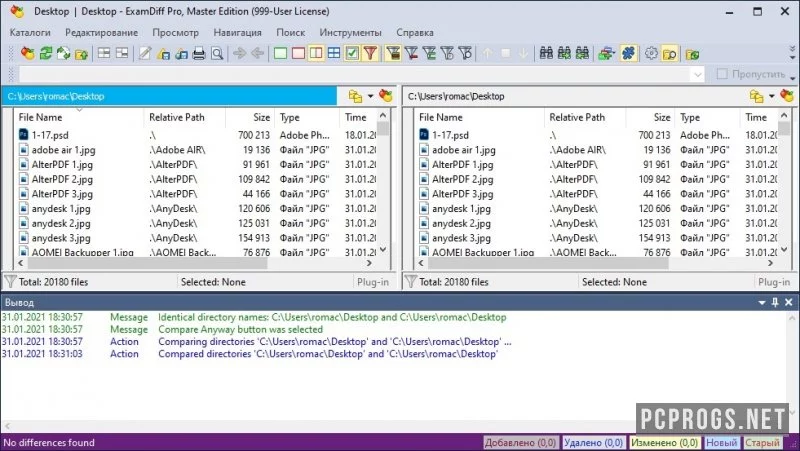Expand the filter bar overflow arrow
Image resolution: width=800 pixels, height=451 pixels.
[x=793, y=78]
